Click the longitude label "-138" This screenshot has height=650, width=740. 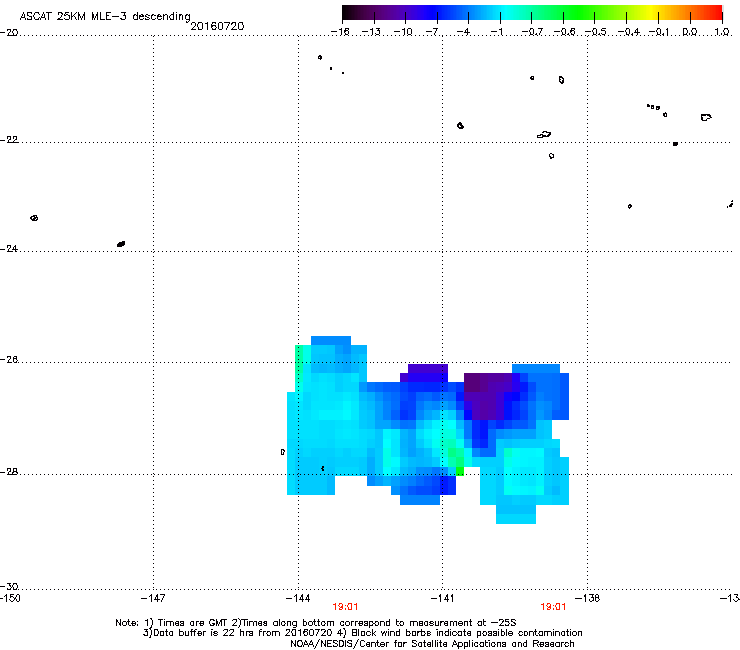tap(588, 598)
